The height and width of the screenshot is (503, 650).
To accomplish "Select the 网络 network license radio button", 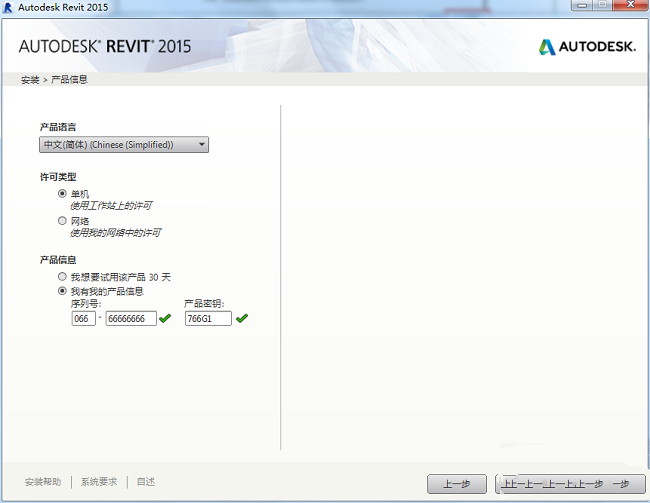I will point(62,221).
